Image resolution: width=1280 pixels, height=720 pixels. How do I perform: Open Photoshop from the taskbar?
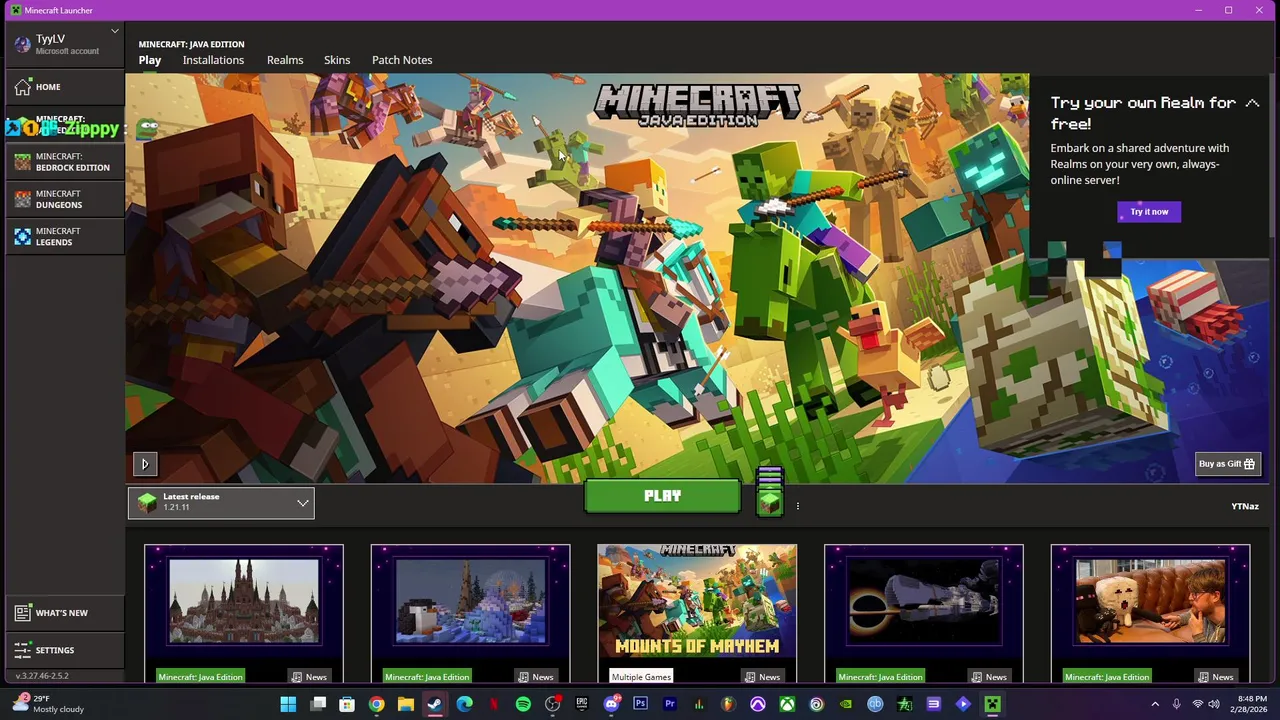[x=640, y=704]
